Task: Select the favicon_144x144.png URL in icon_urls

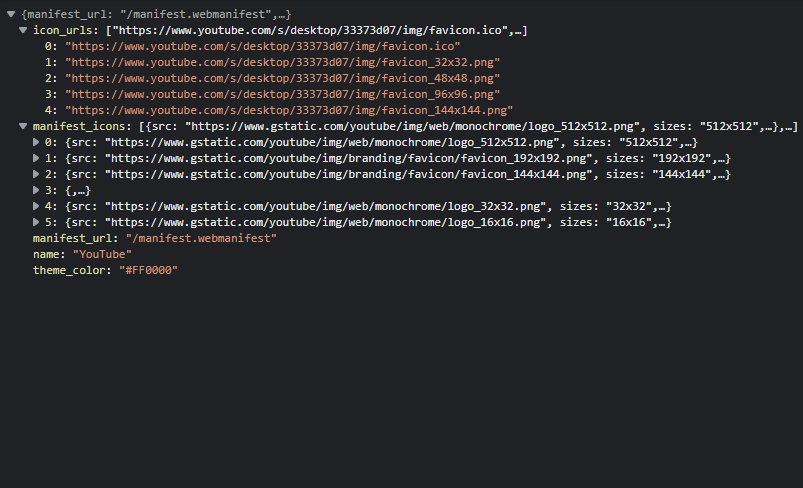Action: (x=289, y=110)
